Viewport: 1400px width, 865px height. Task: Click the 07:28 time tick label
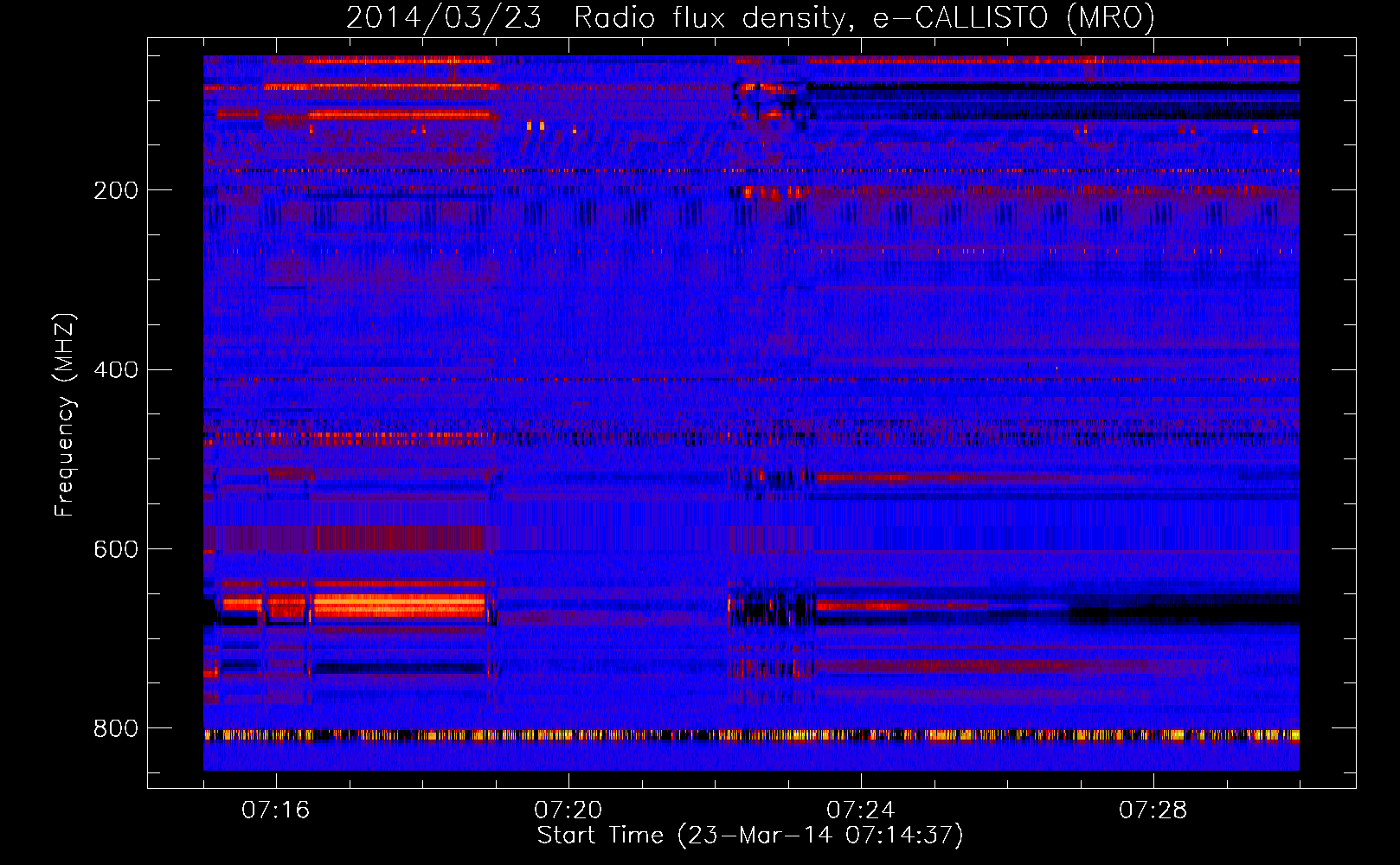click(x=1153, y=811)
